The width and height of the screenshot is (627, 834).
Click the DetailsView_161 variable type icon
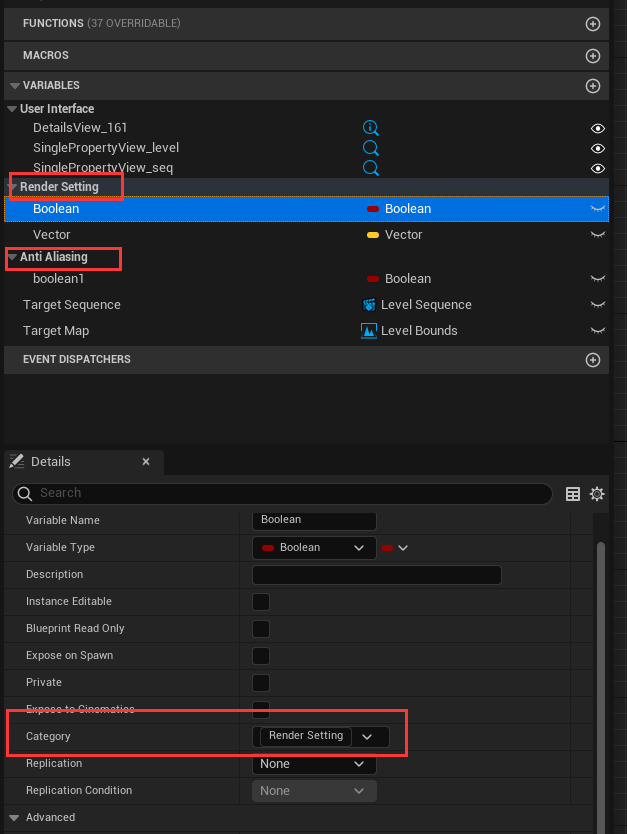[370, 128]
